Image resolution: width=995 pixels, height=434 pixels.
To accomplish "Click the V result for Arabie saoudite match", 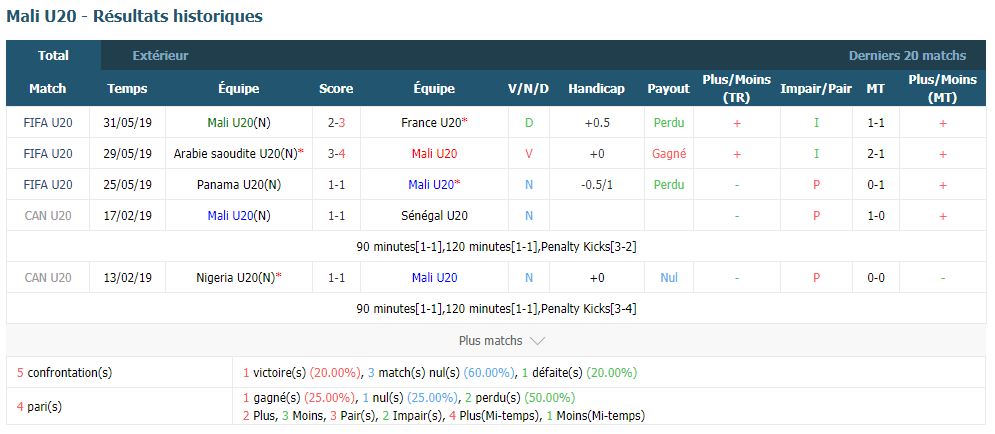I will [529, 154].
